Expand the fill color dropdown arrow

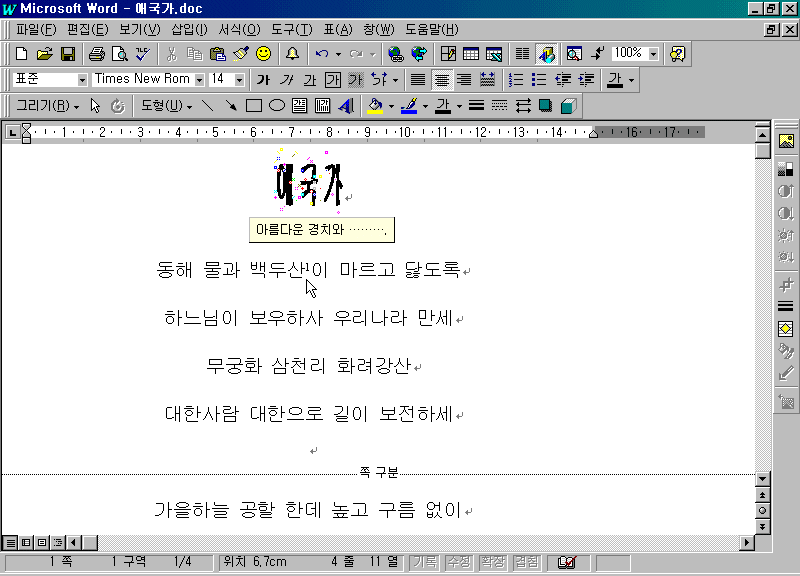click(391, 106)
